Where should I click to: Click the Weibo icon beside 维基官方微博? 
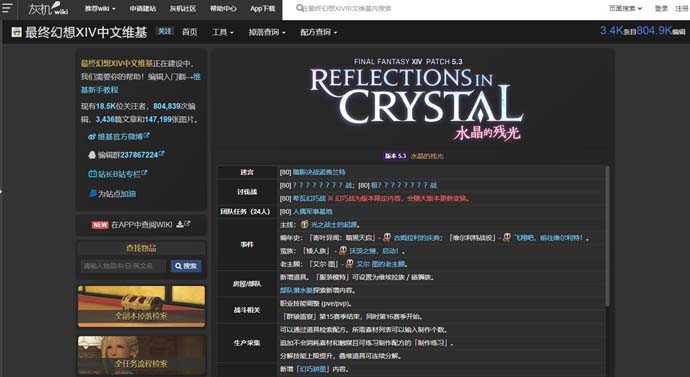pyautogui.click(x=92, y=137)
